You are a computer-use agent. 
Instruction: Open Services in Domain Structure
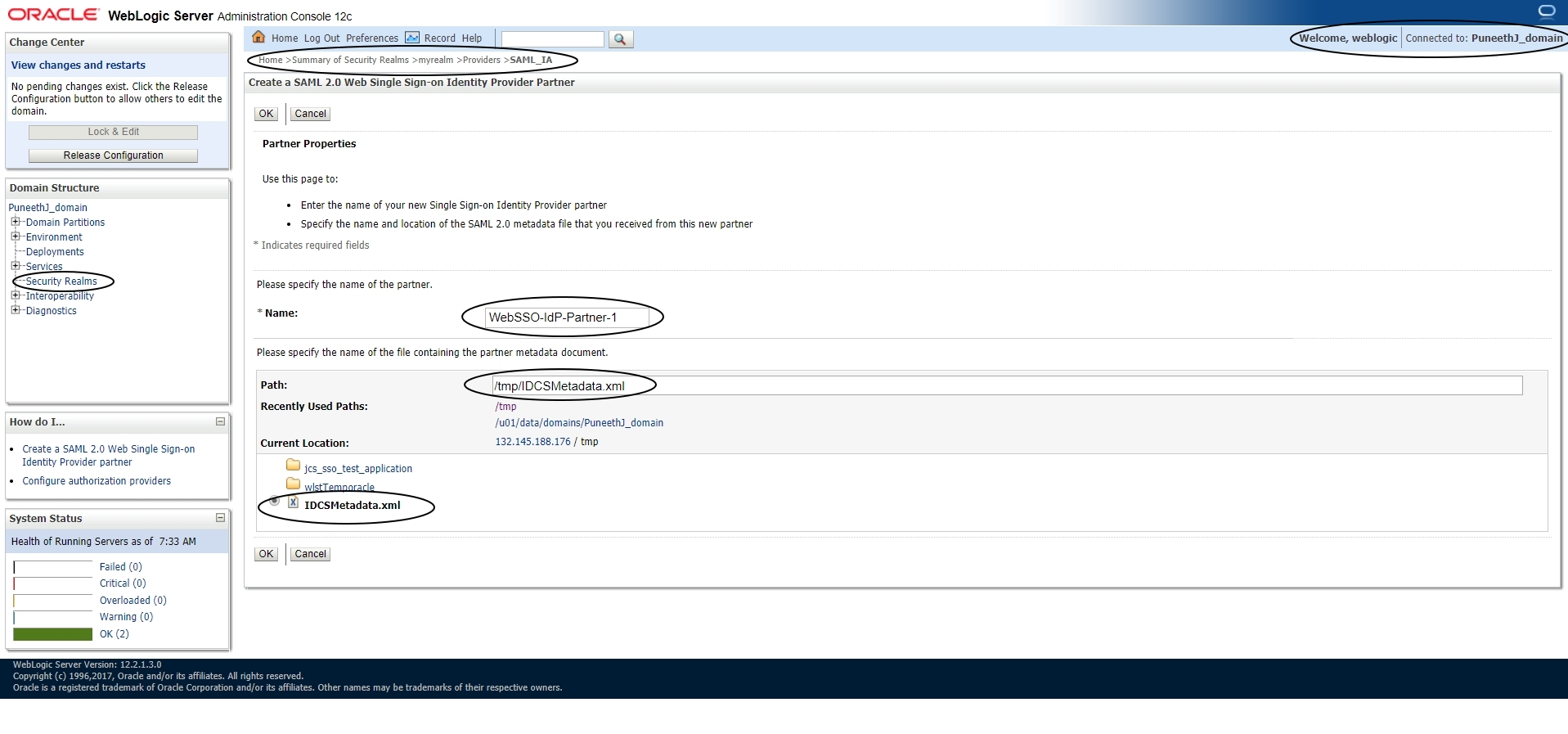coord(44,267)
